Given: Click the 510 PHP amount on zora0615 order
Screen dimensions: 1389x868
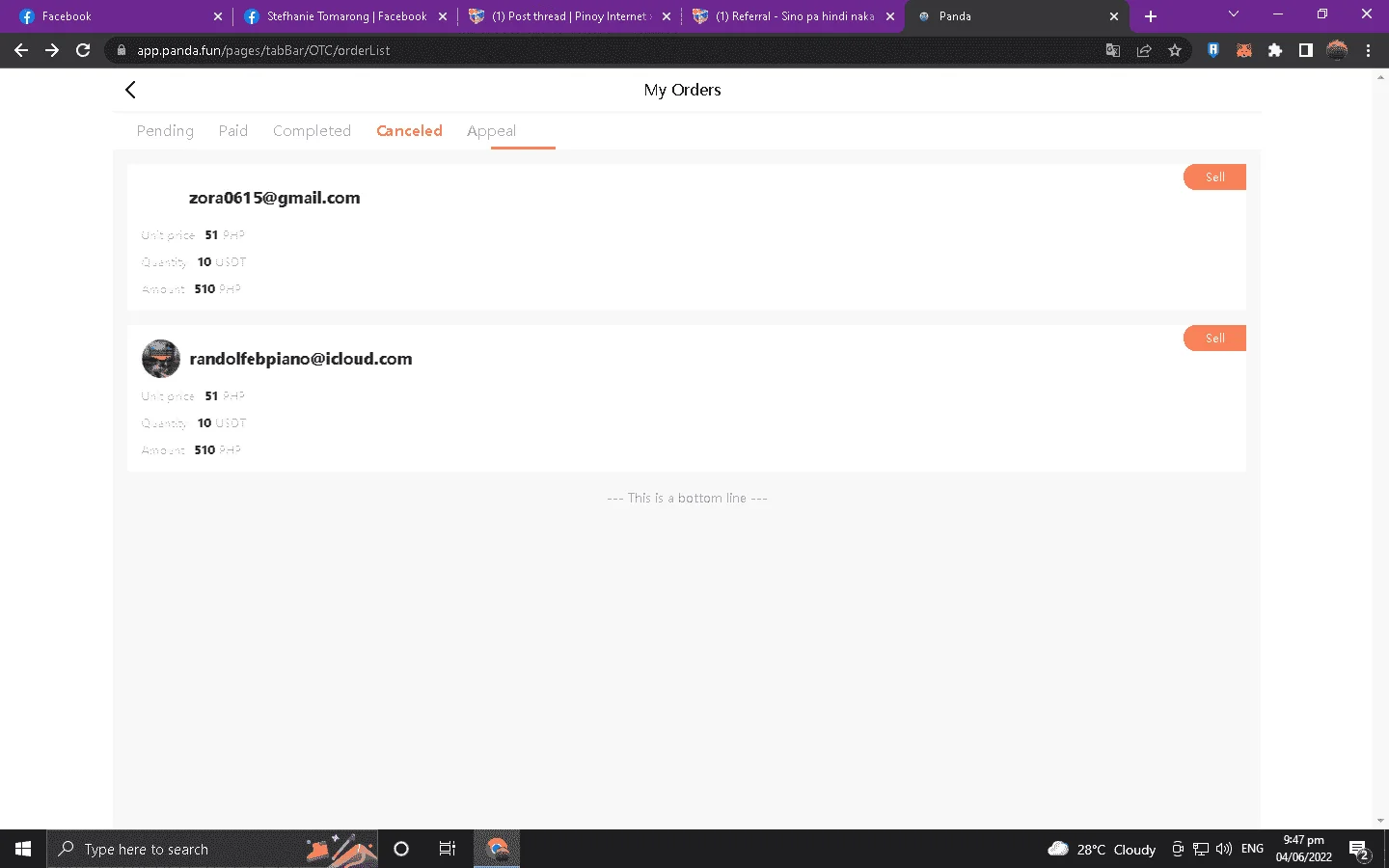Looking at the screenshot, I should tap(217, 288).
